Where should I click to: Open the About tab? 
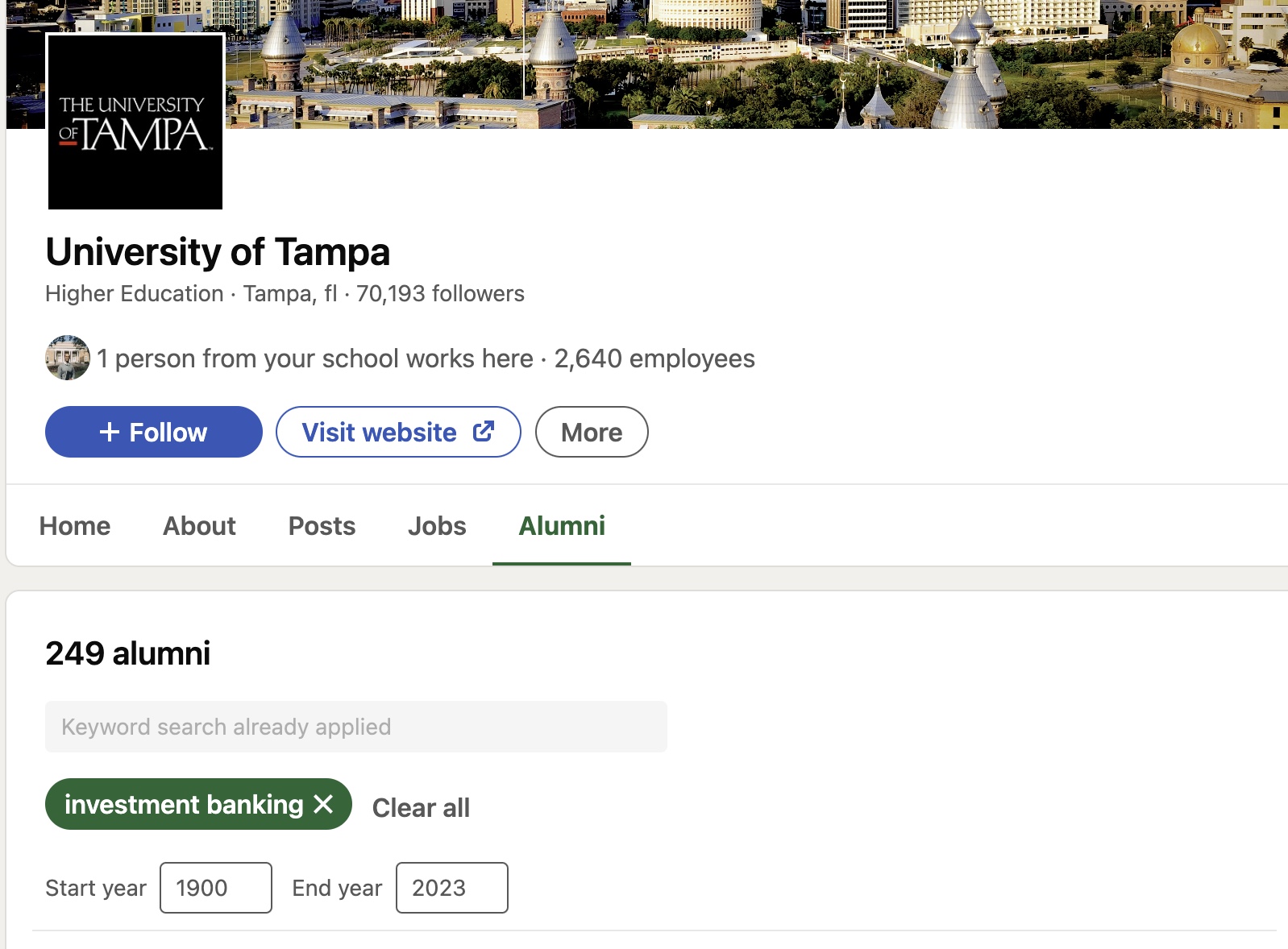tap(199, 526)
